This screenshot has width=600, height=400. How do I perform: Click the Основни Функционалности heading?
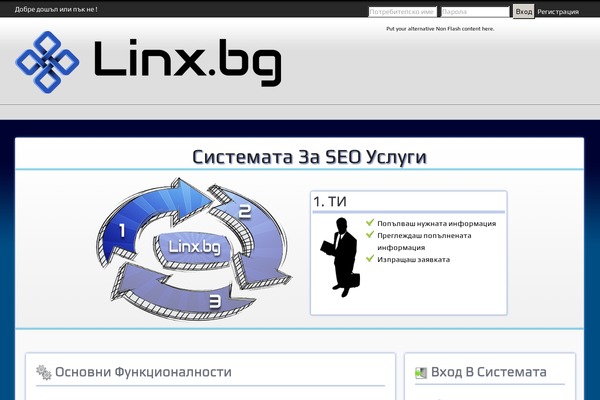click(143, 372)
